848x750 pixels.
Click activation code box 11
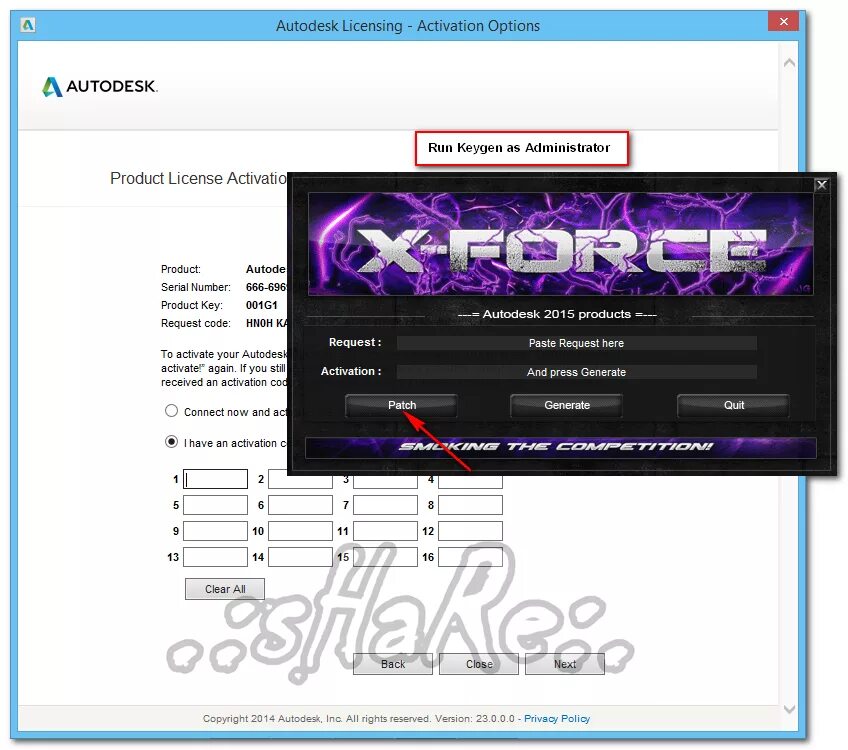pos(385,531)
